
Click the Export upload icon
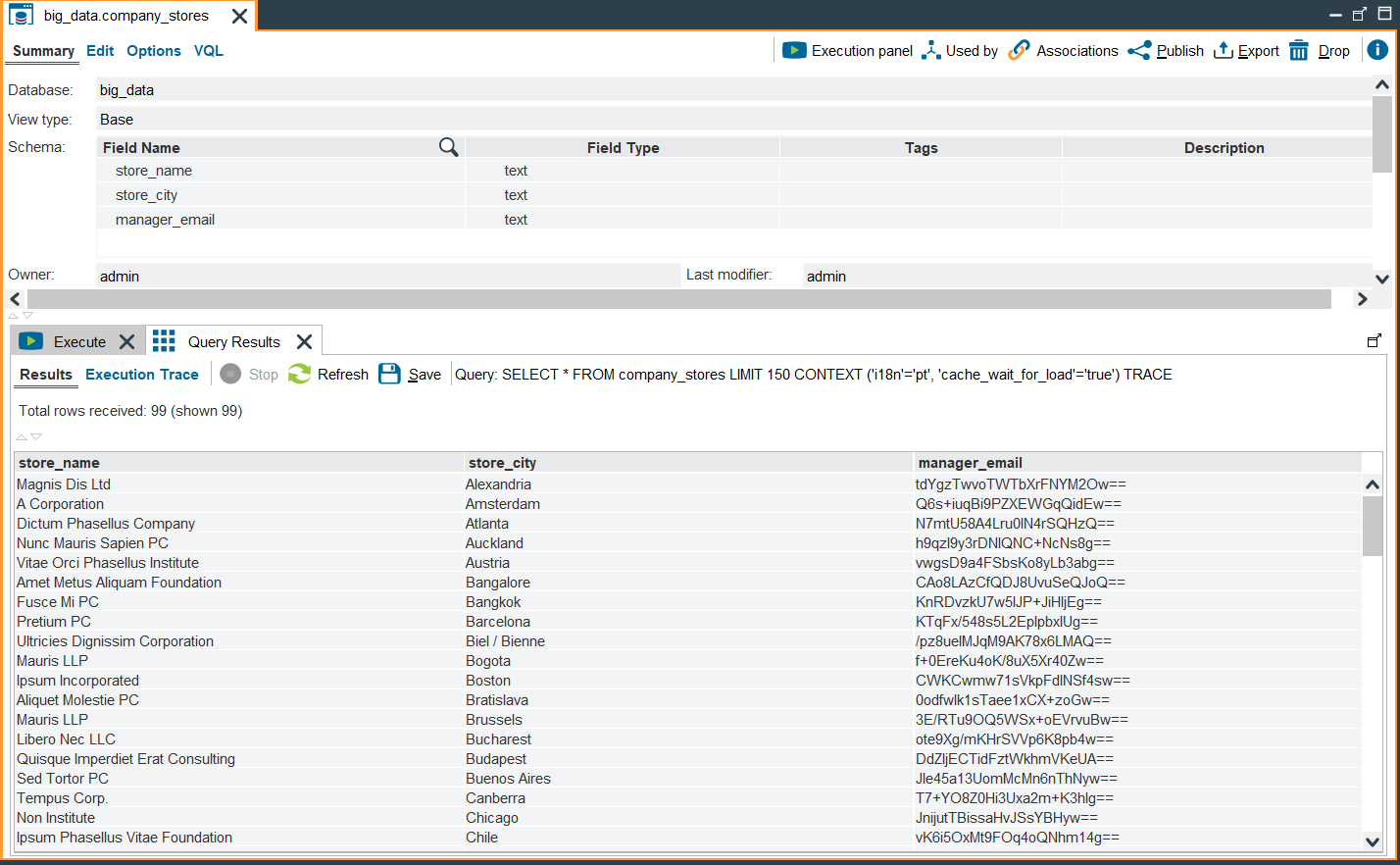click(1224, 50)
